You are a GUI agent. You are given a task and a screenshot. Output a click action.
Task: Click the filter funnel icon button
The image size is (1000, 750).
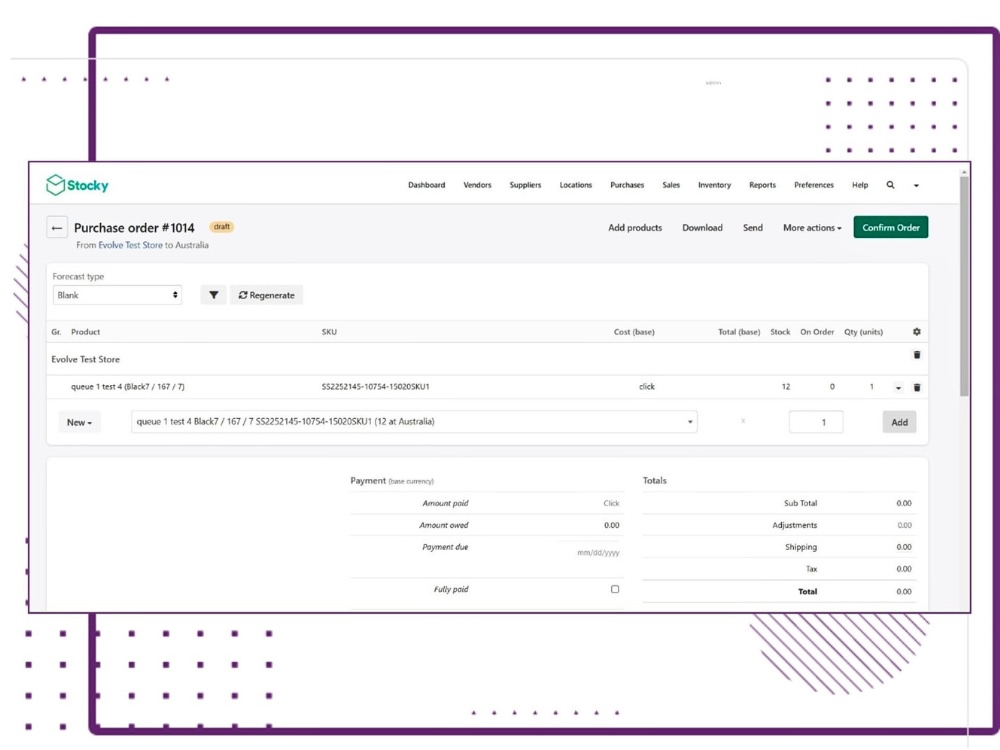[x=214, y=295]
